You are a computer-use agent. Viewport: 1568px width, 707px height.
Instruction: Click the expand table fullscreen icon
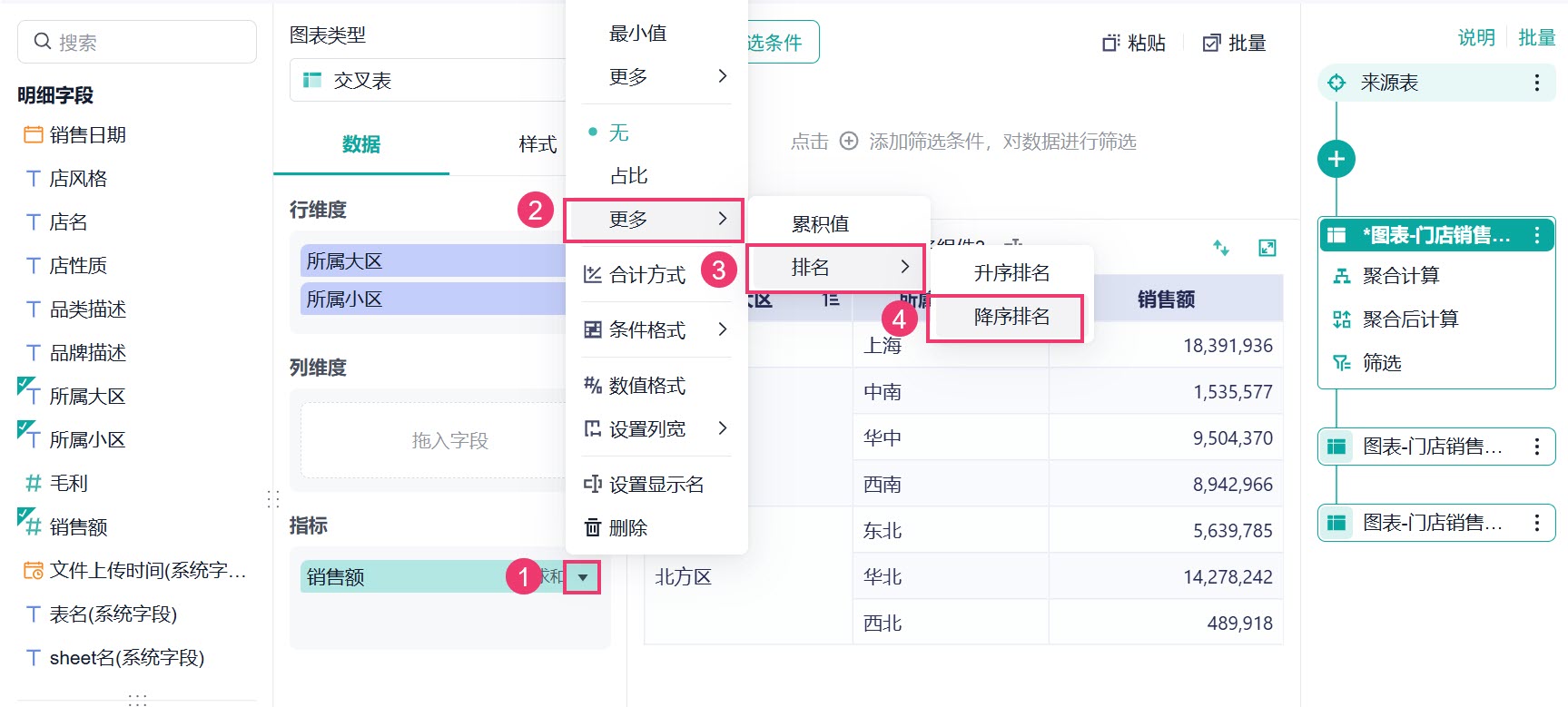(x=1267, y=248)
